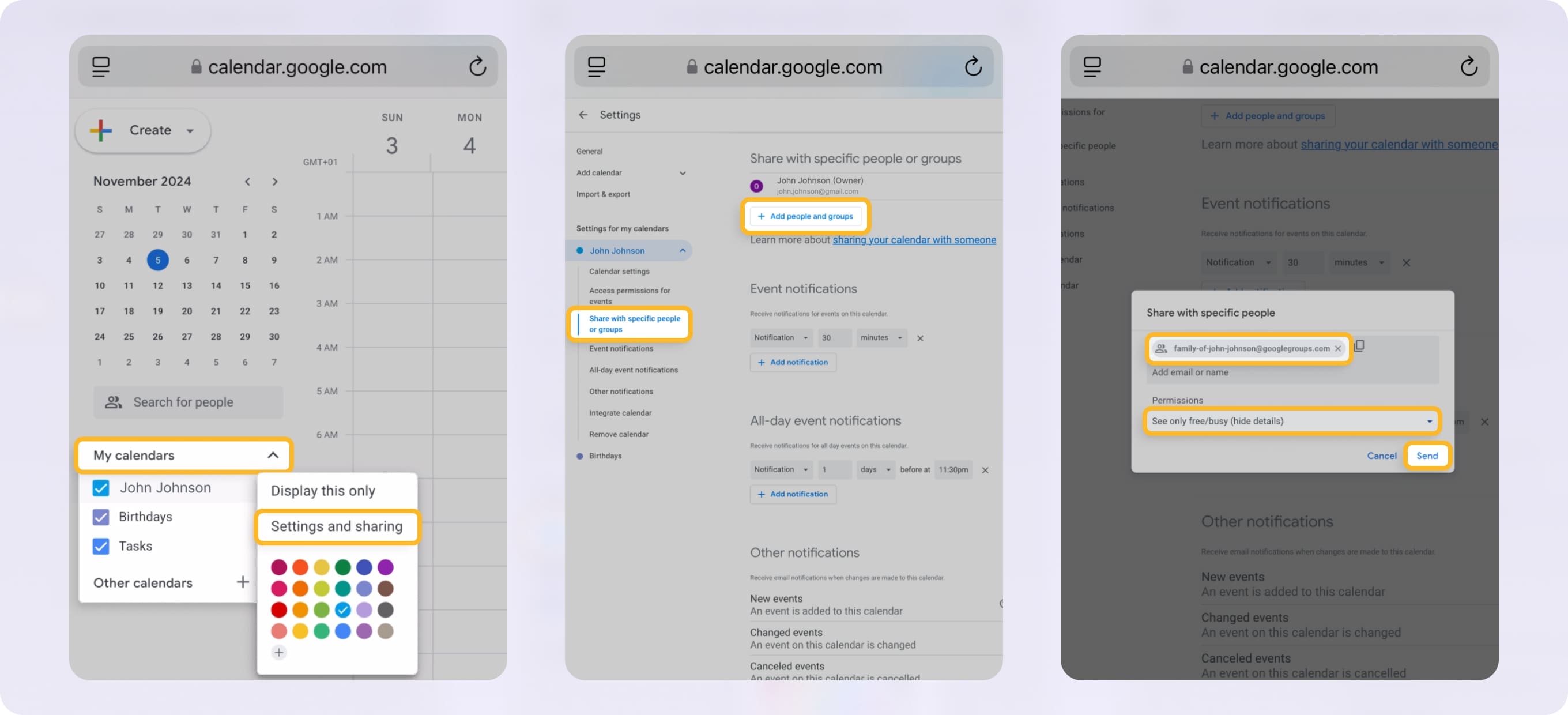
Task: Collapse My calendars section
Action: coord(273,455)
